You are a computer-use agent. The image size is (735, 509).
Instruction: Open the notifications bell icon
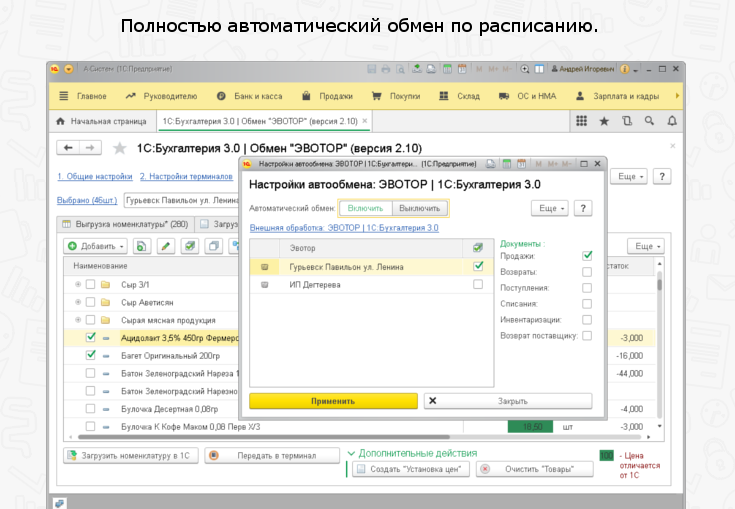point(672,121)
